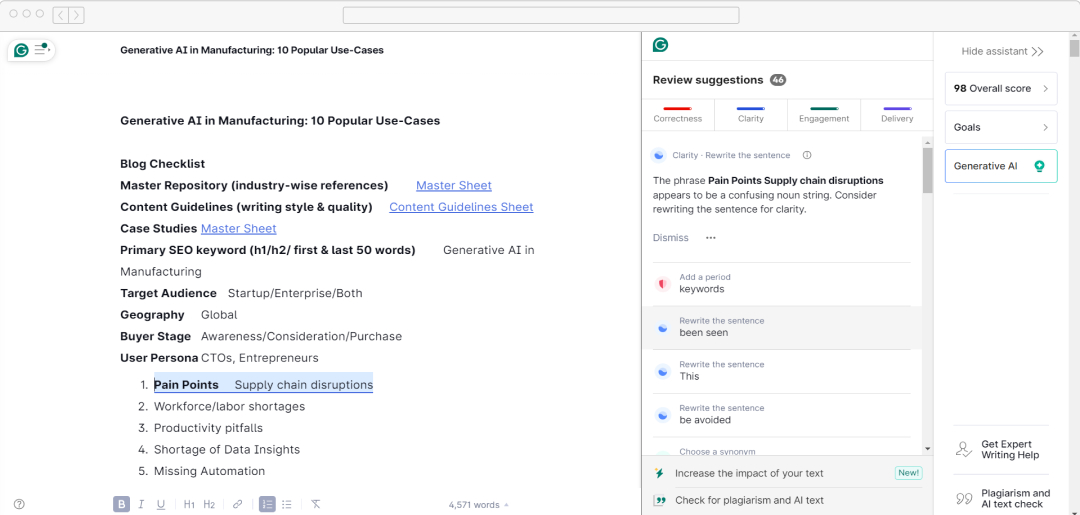Screen dimensions: 1080x515
Task: Click suggestions count badge 46
Action: [778, 80]
